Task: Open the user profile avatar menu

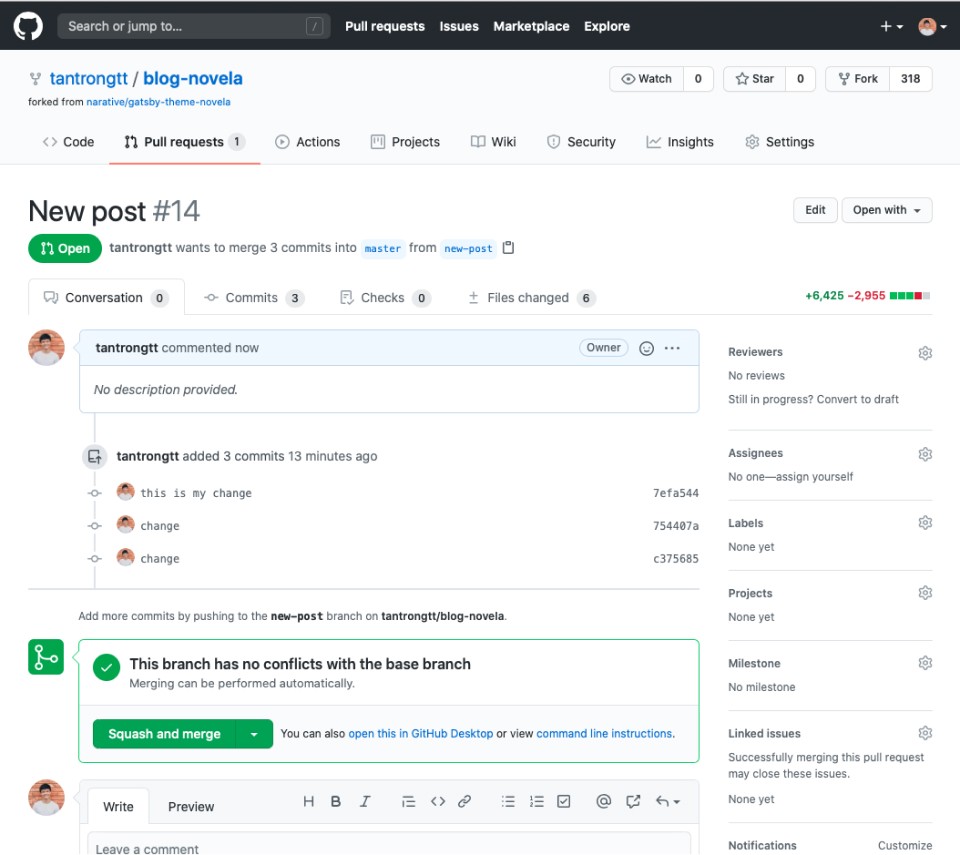Action: point(932,26)
